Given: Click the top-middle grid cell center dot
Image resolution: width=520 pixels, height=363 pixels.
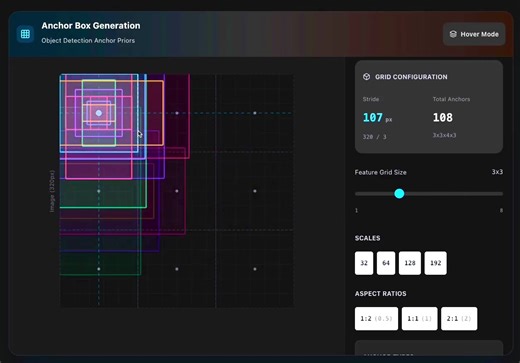Looking at the screenshot, I should point(177,113).
